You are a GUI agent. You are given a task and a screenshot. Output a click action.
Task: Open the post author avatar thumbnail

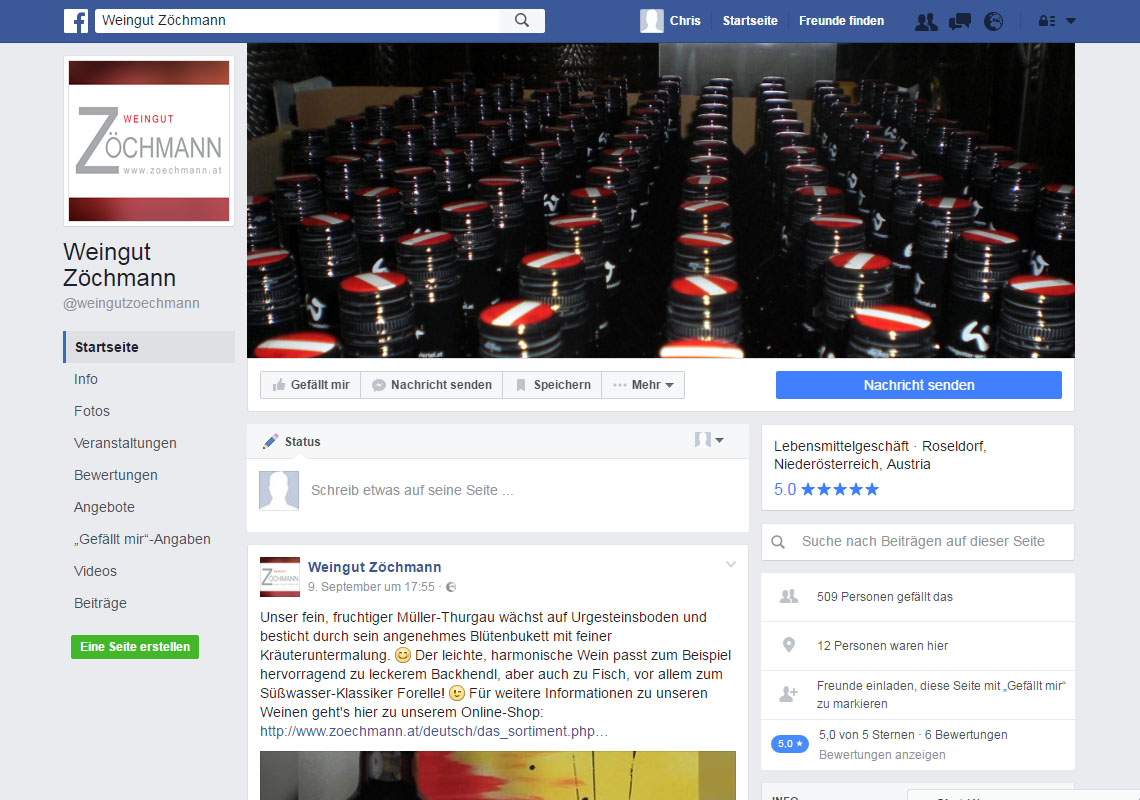click(x=280, y=577)
